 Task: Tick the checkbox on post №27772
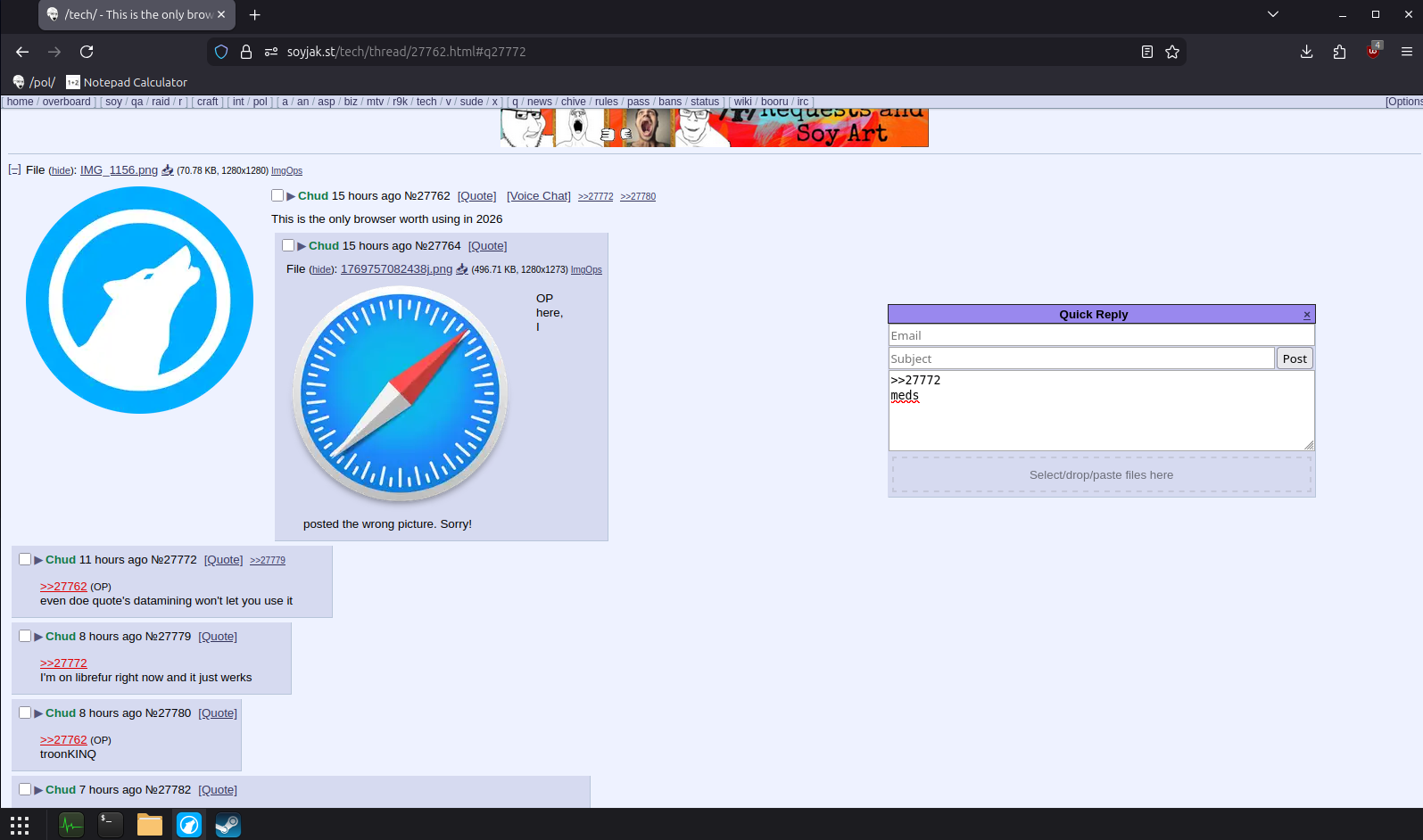click(25, 559)
